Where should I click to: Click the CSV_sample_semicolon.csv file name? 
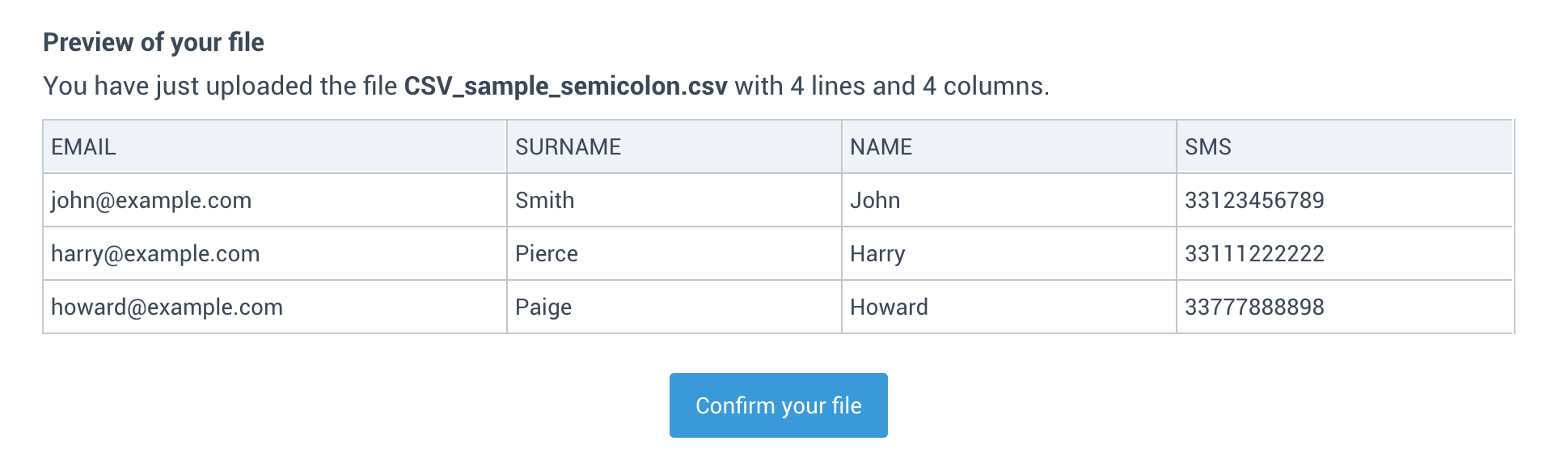click(x=565, y=86)
